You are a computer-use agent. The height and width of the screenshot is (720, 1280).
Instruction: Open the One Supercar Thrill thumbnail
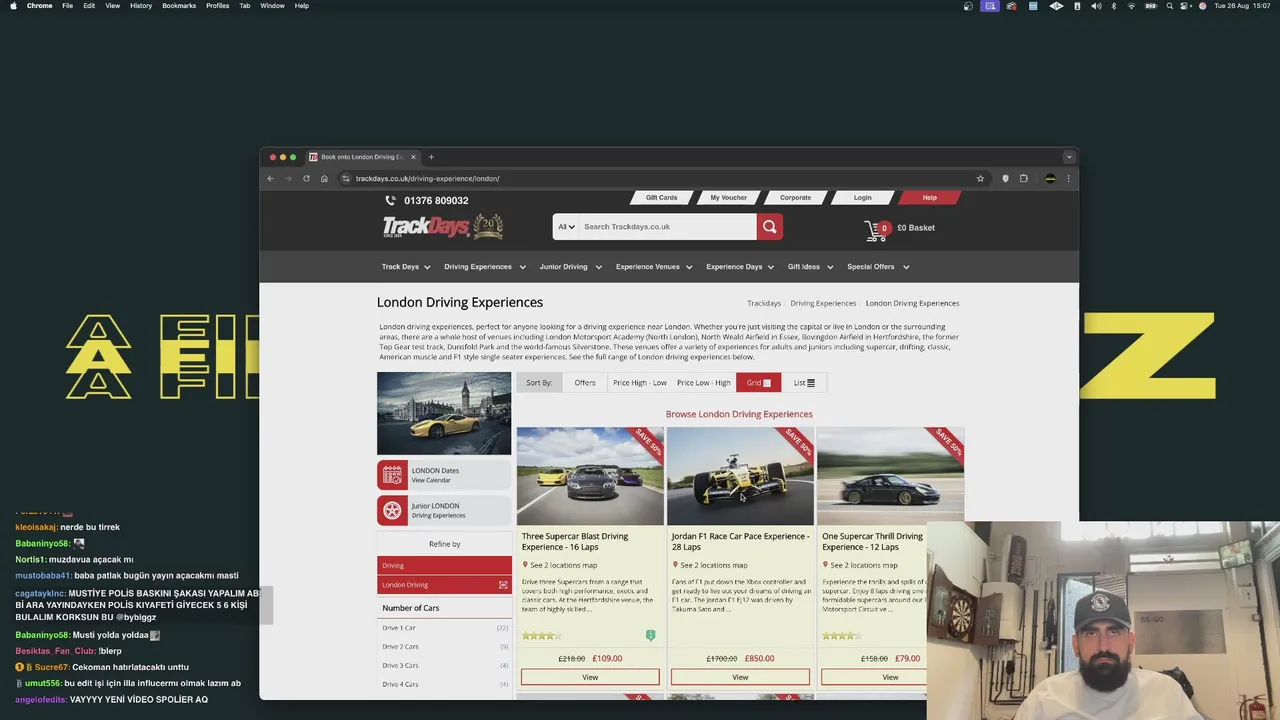pos(890,476)
